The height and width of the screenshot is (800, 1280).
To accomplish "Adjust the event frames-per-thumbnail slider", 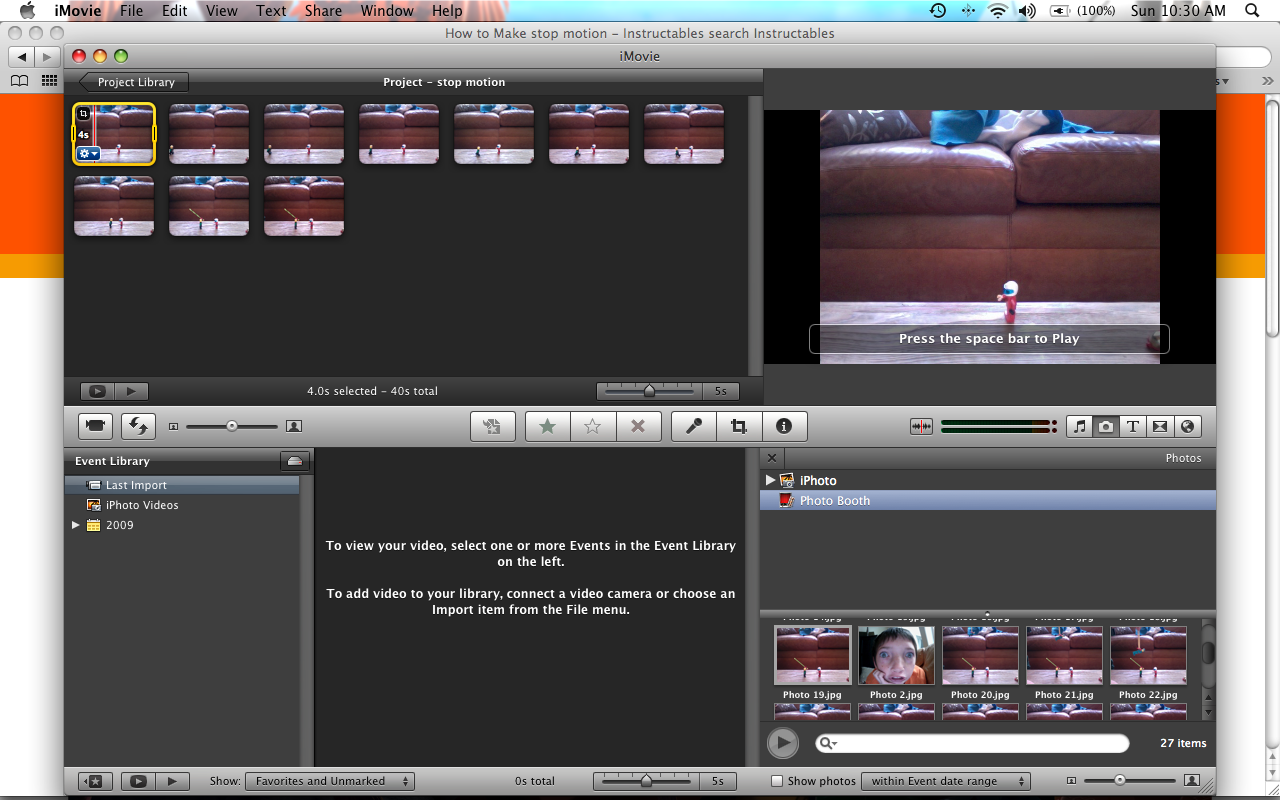I will click(x=646, y=781).
